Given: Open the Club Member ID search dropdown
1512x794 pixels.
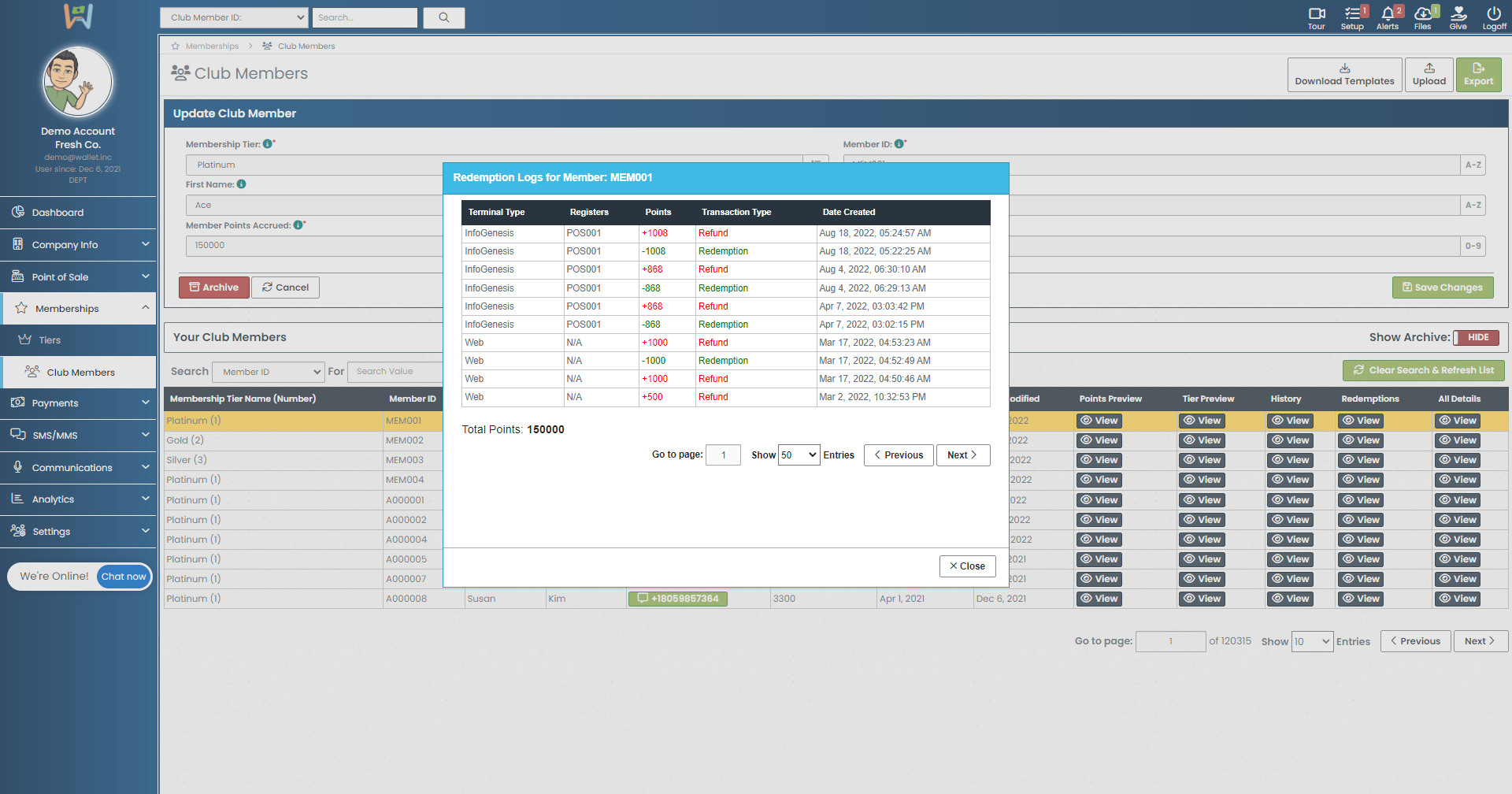Looking at the screenshot, I should tap(234, 17).
